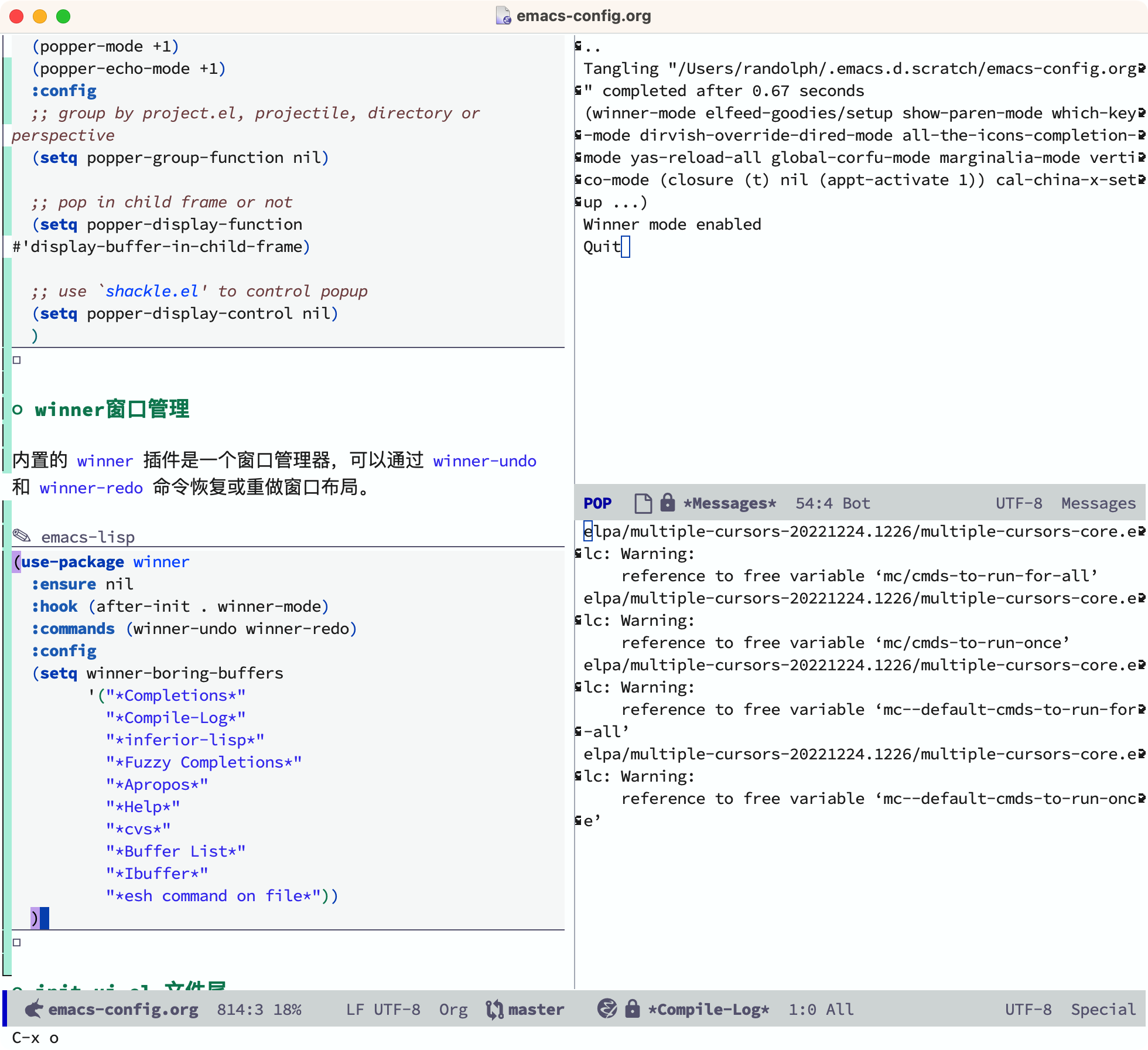Place cursor on the use-package winner line
This screenshot has width=1148, height=1050.
point(101,562)
